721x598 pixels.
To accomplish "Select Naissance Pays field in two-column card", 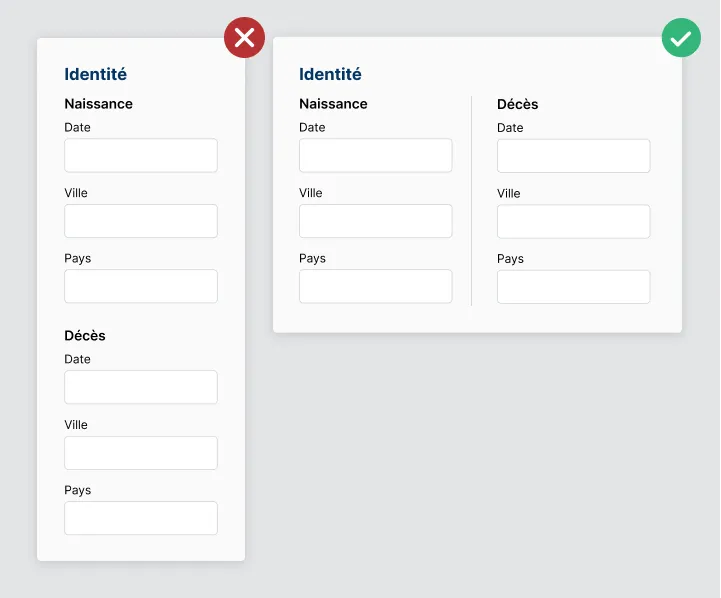I will [x=375, y=286].
